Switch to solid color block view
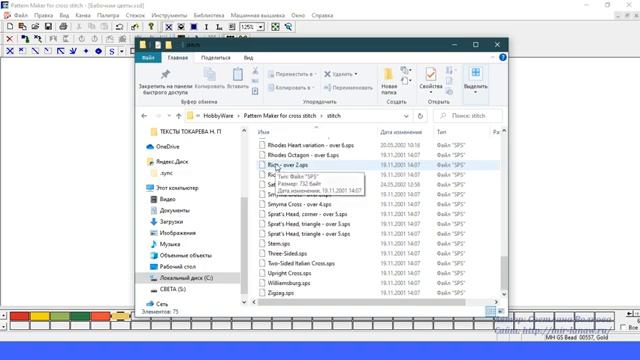Viewport: 640px width, 360px height. [194, 27]
